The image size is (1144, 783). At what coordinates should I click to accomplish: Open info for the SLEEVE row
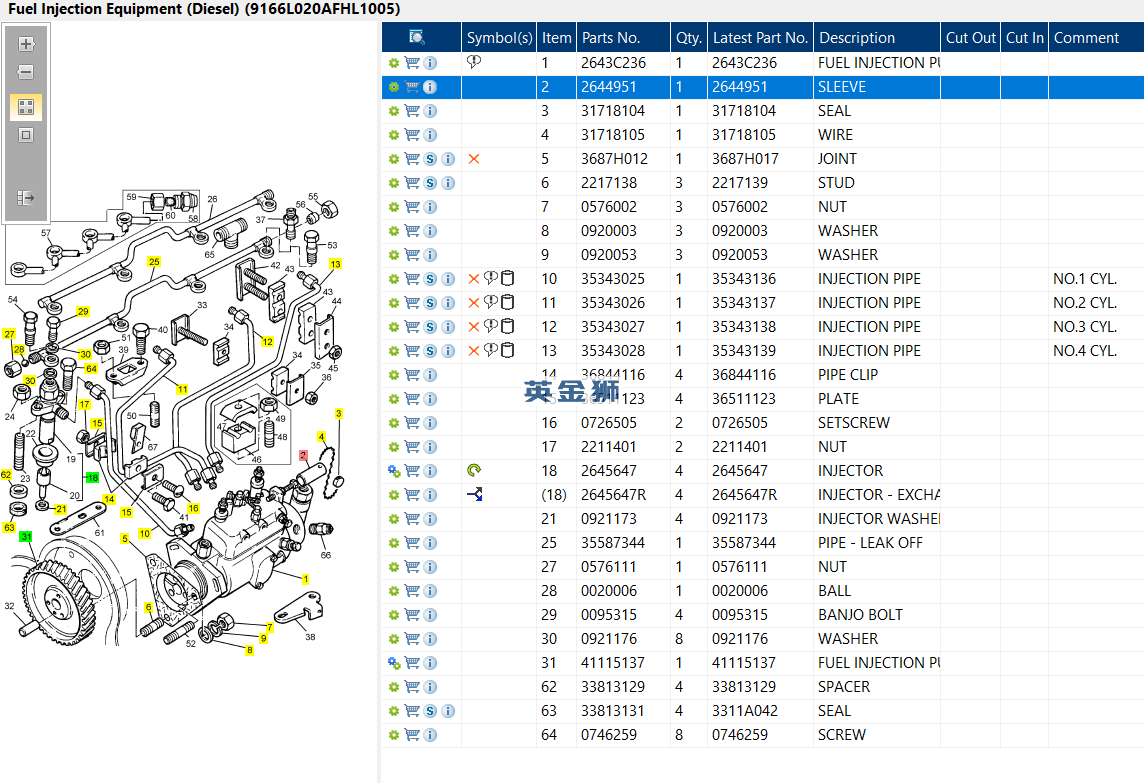tap(430, 87)
